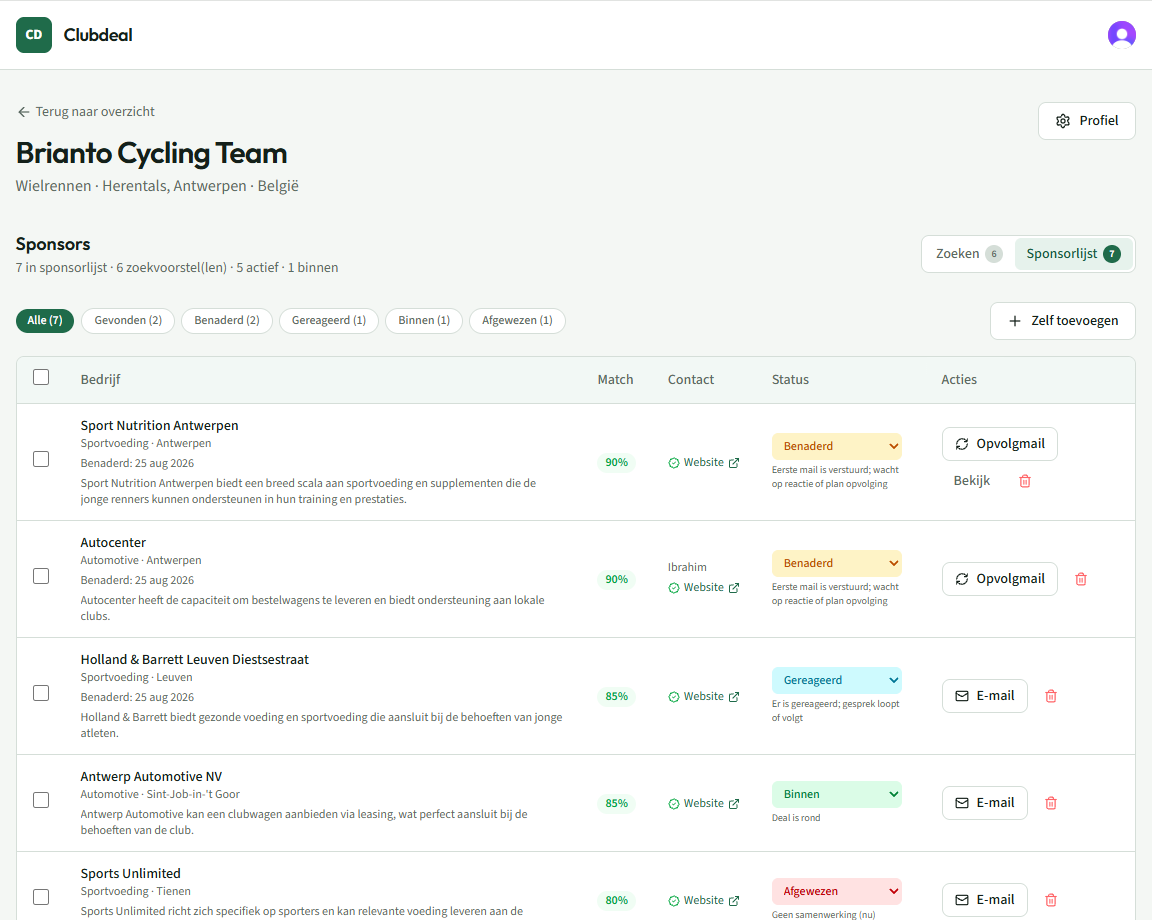Open the Gereageerd status dropdown
The height and width of the screenshot is (920, 1152).
coord(836,680)
